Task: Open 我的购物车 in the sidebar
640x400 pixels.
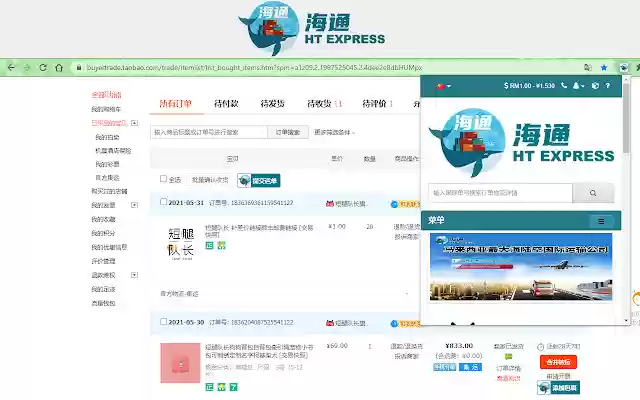Action: click(x=106, y=109)
